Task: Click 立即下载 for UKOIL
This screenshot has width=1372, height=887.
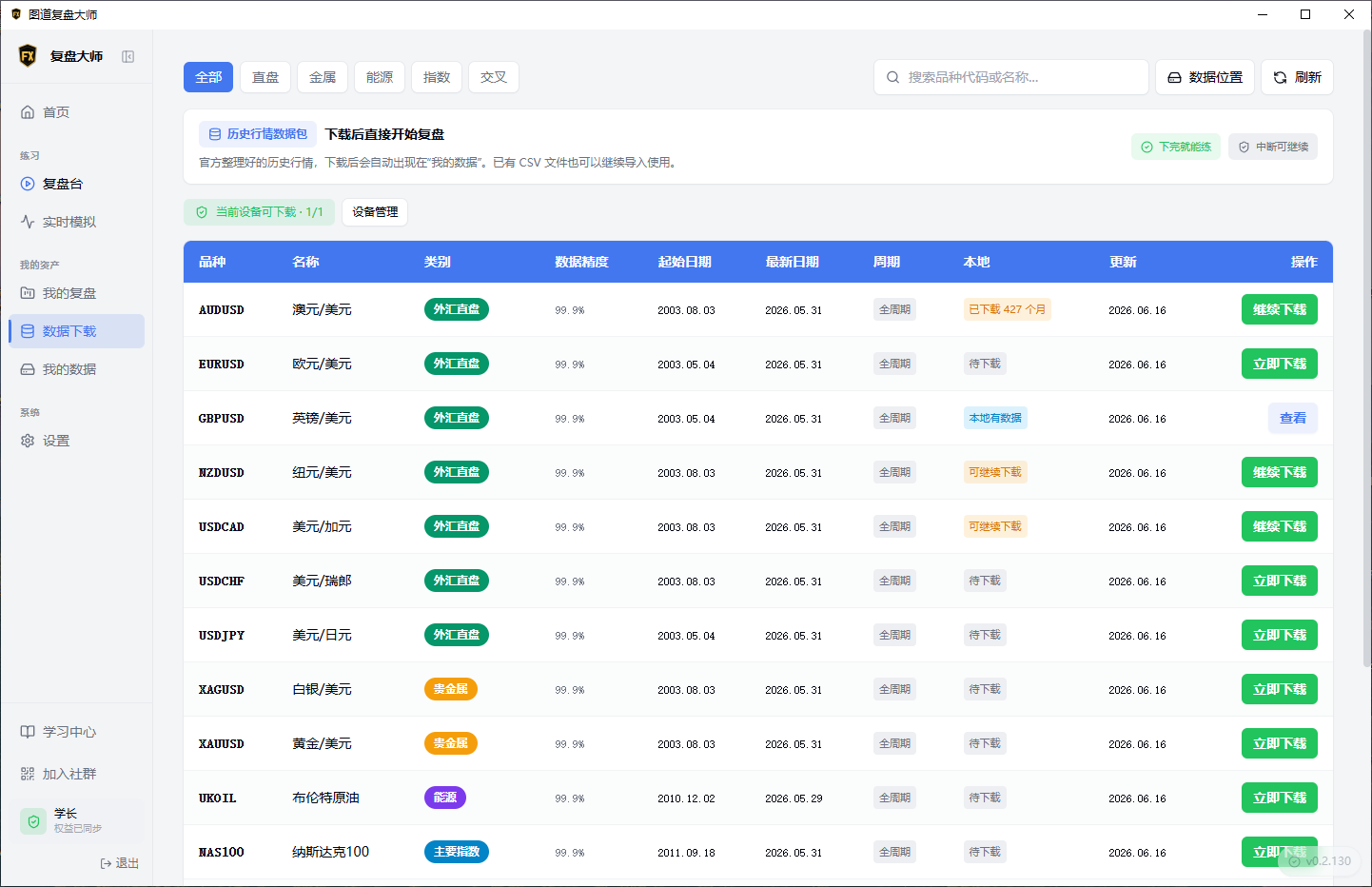Action: pyautogui.click(x=1280, y=798)
